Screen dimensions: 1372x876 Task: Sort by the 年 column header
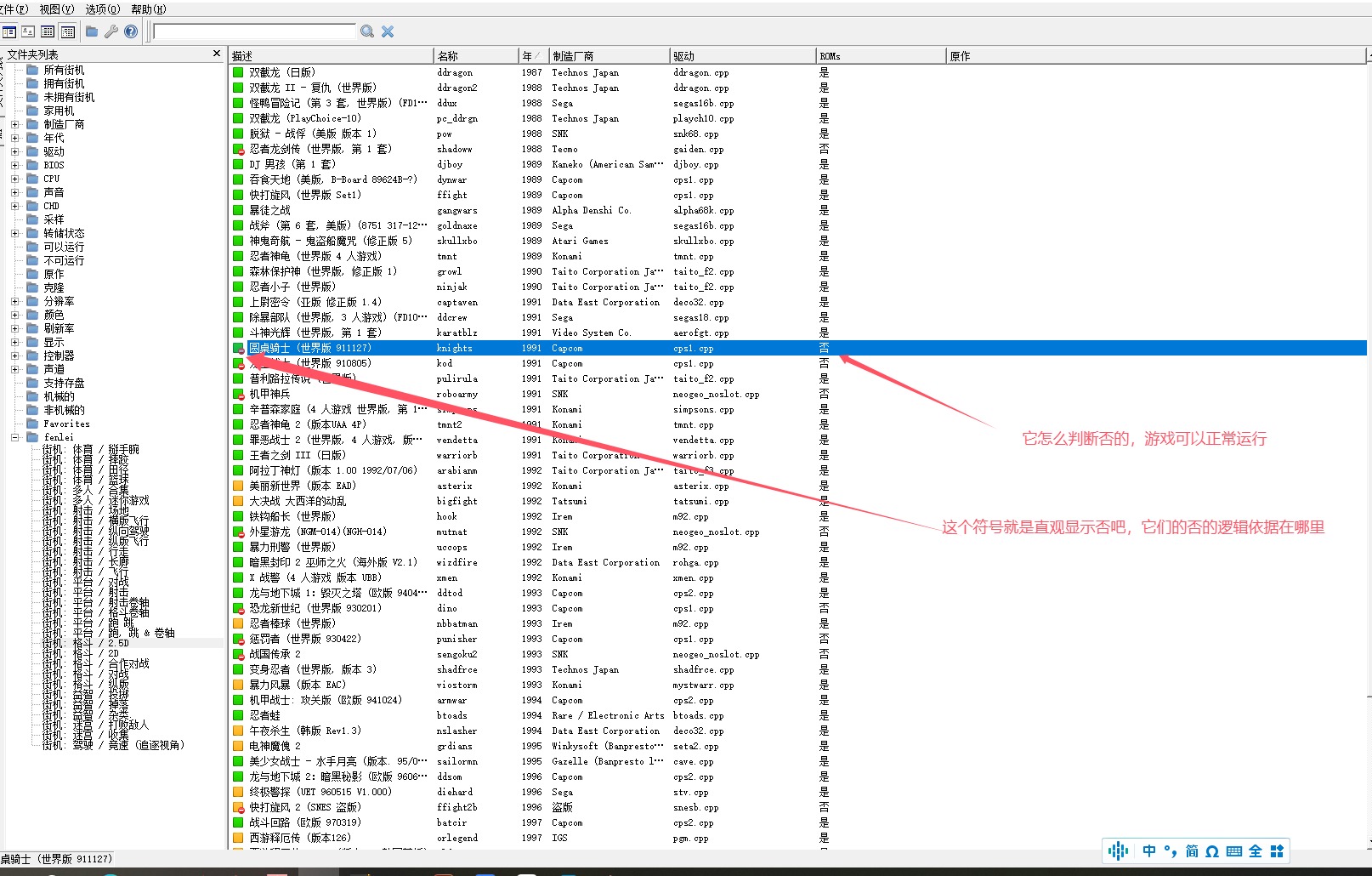tap(533, 56)
